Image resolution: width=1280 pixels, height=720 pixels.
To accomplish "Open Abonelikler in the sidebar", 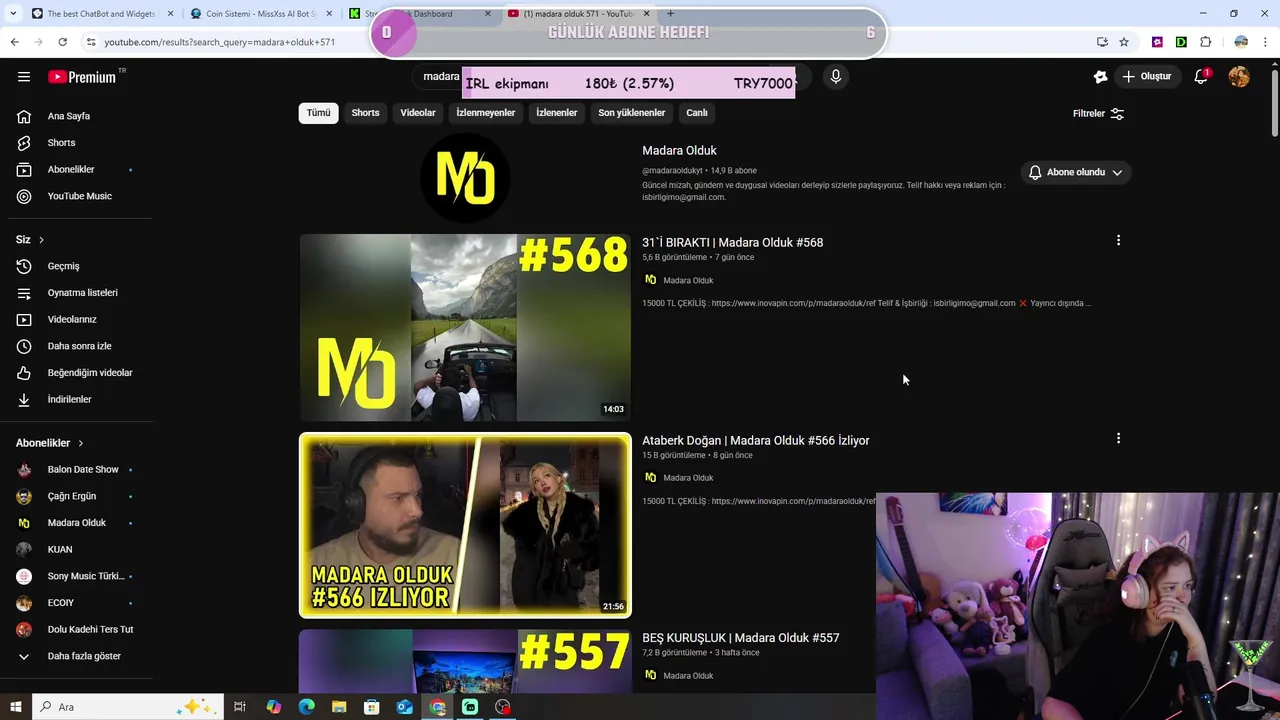I will [76, 169].
